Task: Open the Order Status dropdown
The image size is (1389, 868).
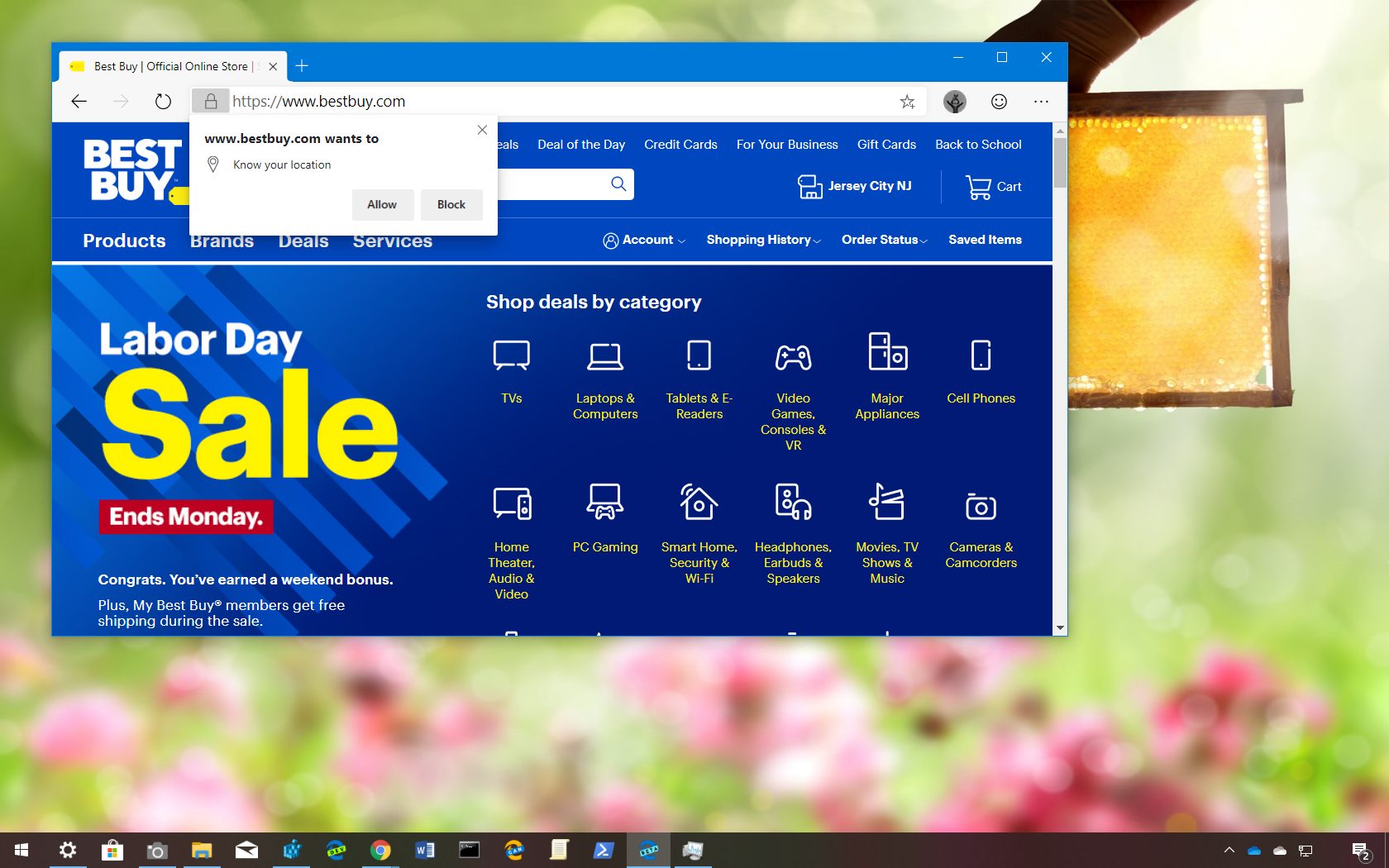Action: pyautogui.click(x=881, y=240)
